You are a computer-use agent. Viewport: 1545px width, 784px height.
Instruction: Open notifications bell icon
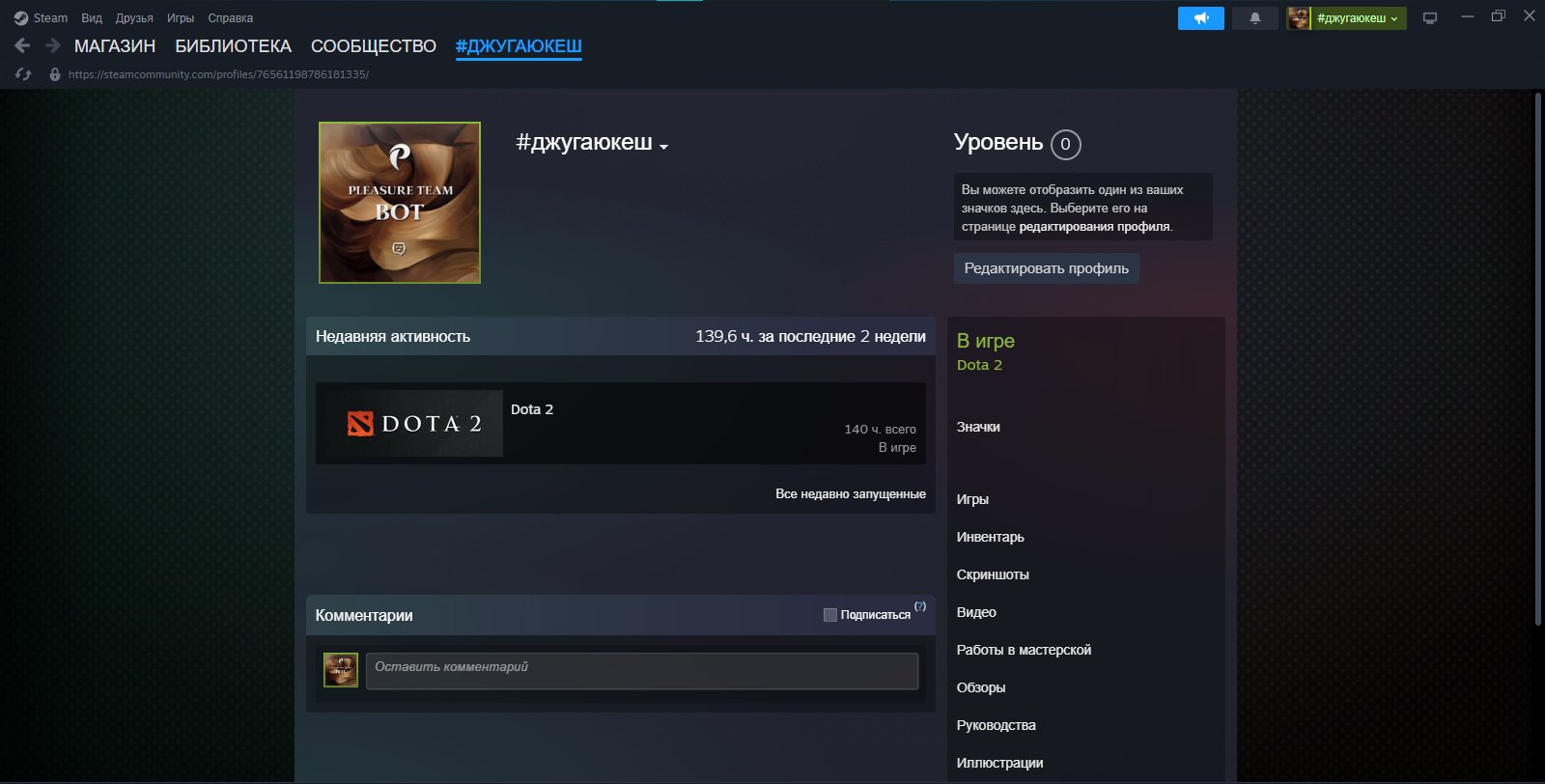click(1254, 18)
